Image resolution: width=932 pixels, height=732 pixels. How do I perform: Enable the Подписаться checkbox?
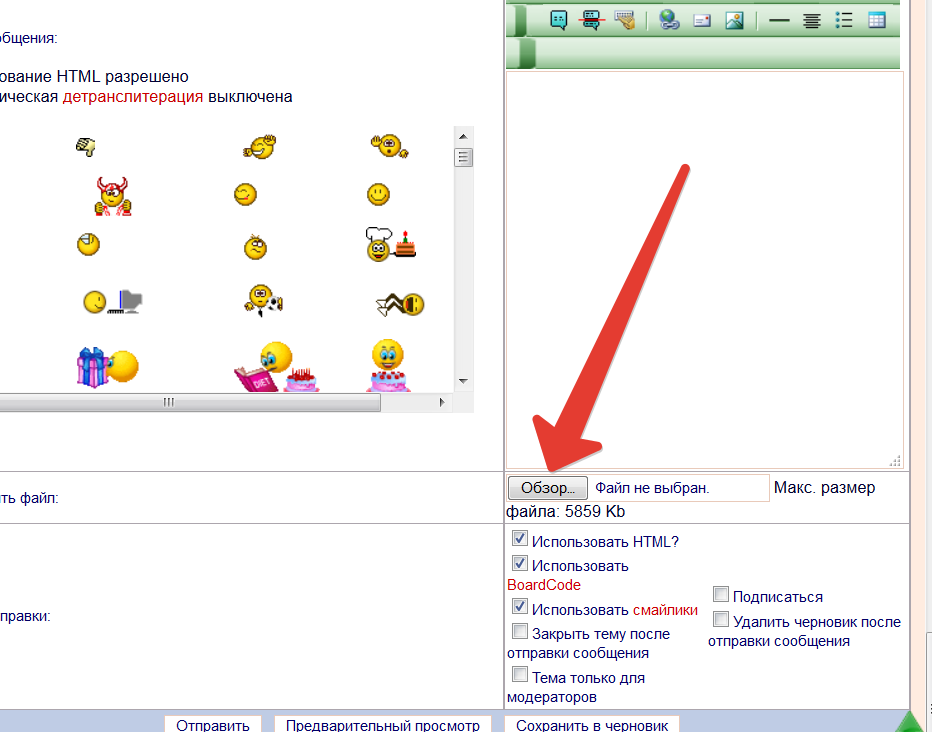721,595
